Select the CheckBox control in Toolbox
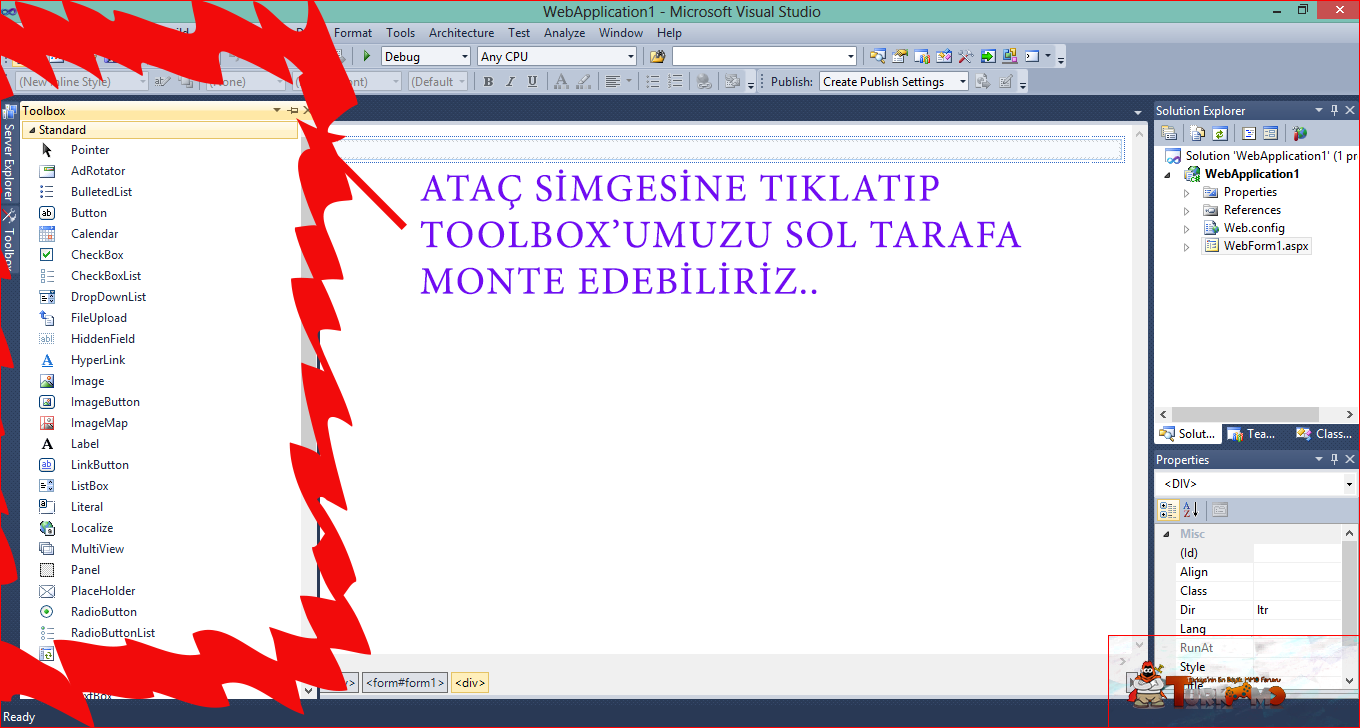 pyautogui.click(x=97, y=255)
